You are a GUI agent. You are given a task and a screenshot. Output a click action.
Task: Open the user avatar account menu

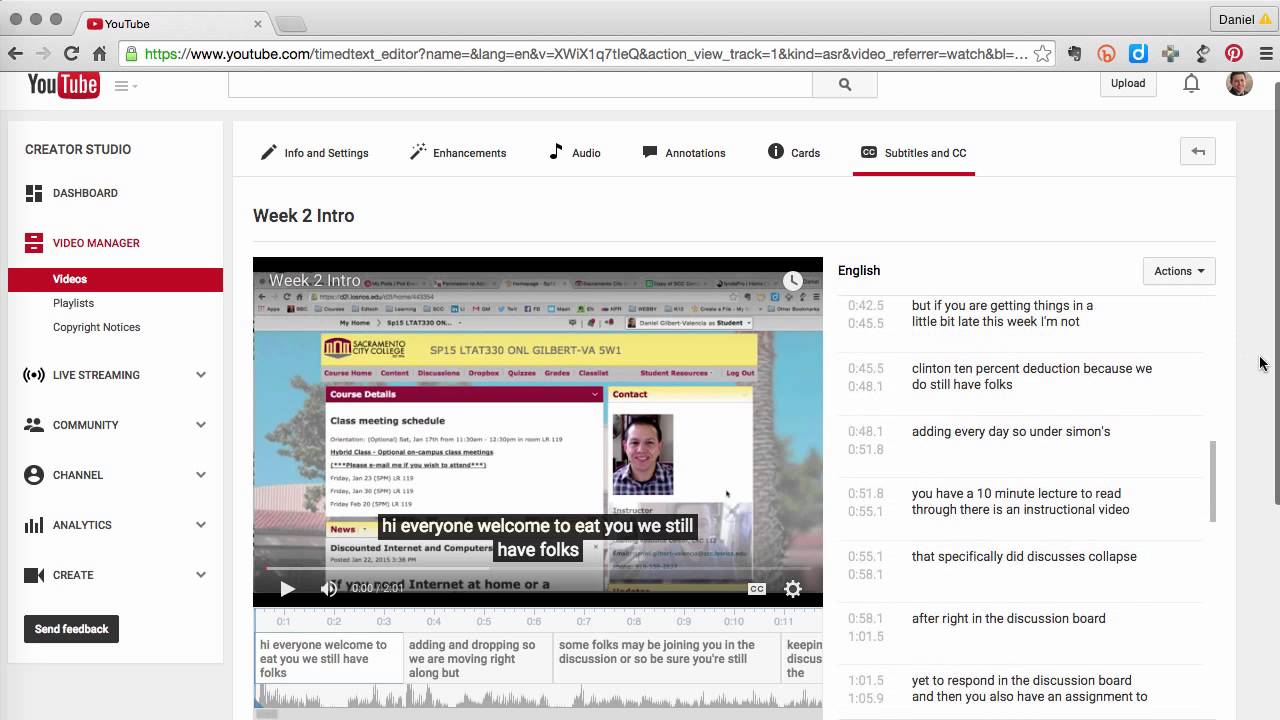click(x=1239, y=84)
